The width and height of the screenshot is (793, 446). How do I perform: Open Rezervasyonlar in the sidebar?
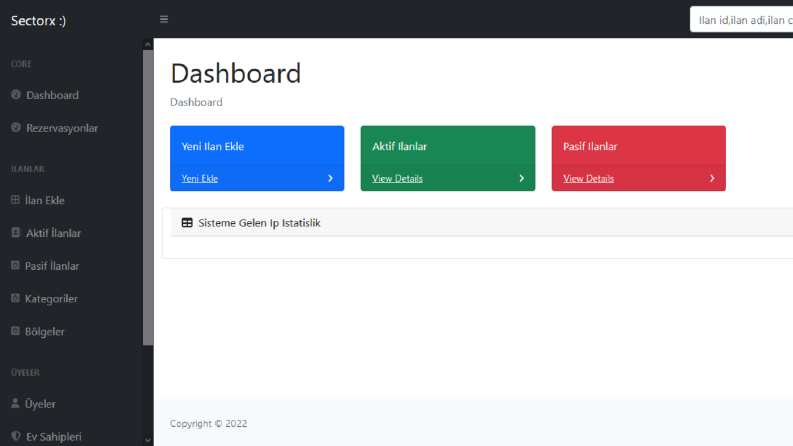coord(62,128)
